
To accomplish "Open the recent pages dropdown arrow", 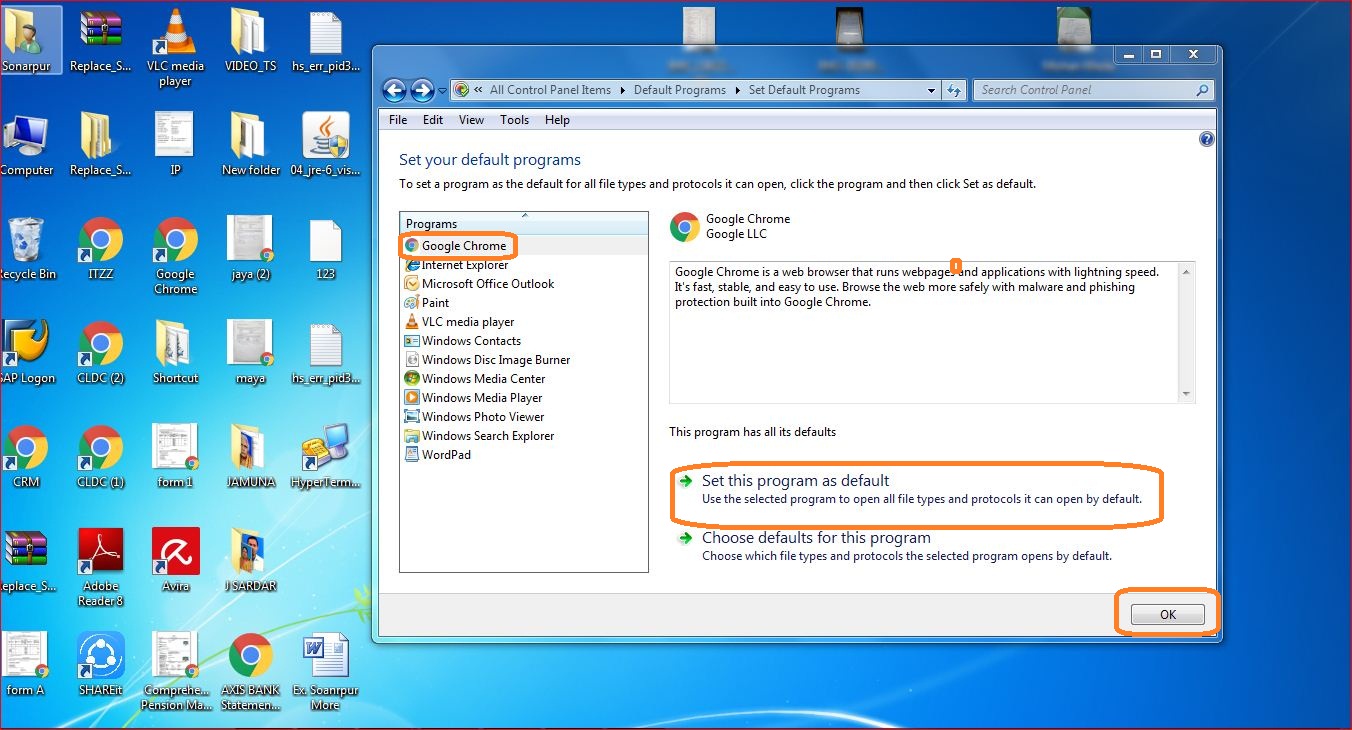I will tap(443, 91).
